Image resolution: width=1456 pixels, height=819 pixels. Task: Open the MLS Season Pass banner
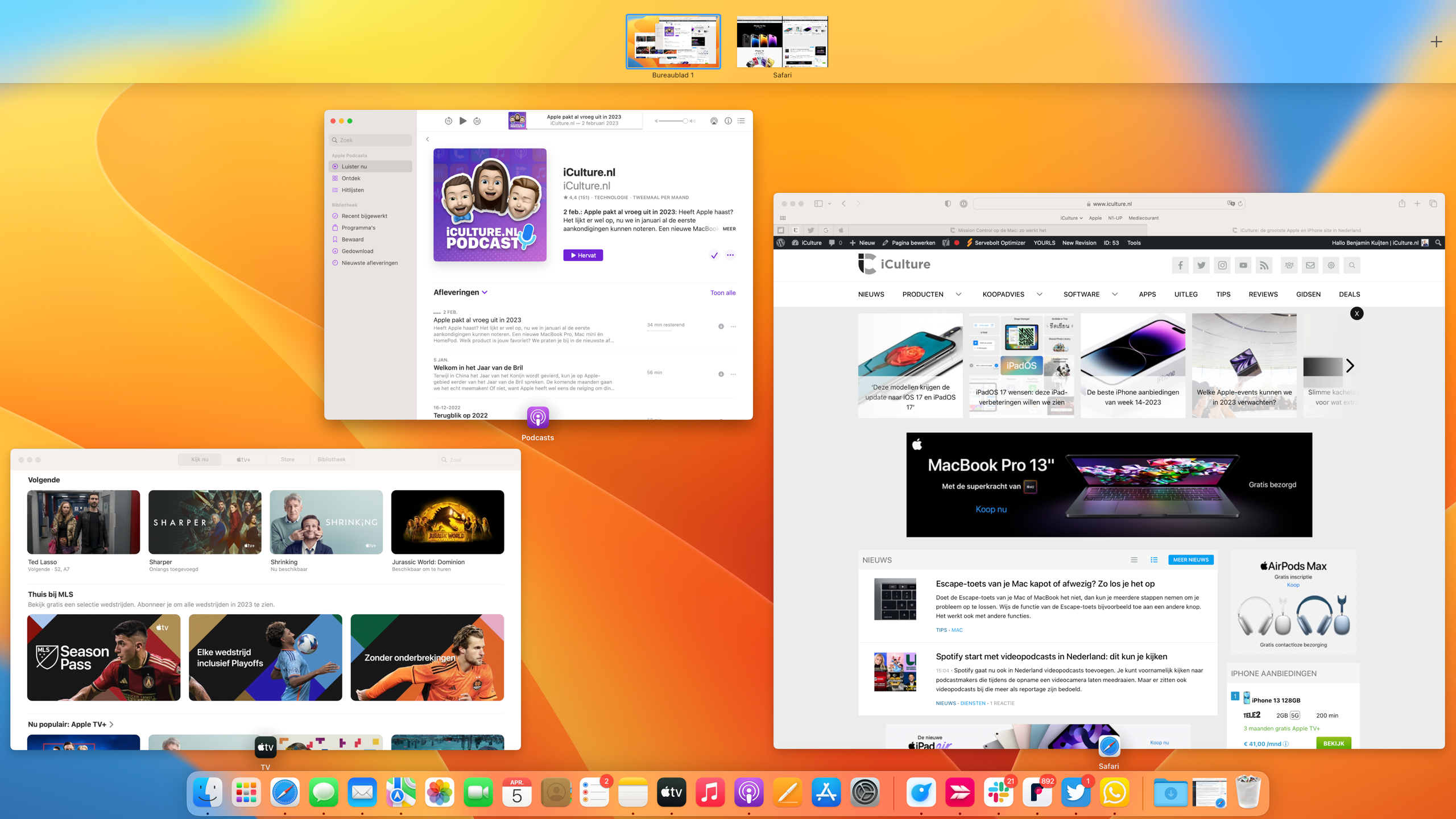click(x=104, y=657)
